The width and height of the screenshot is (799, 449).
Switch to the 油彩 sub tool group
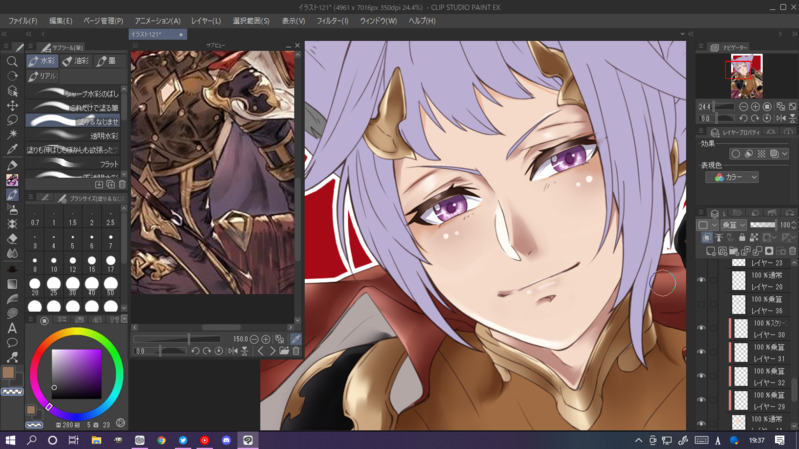click(x=76, y=61)
